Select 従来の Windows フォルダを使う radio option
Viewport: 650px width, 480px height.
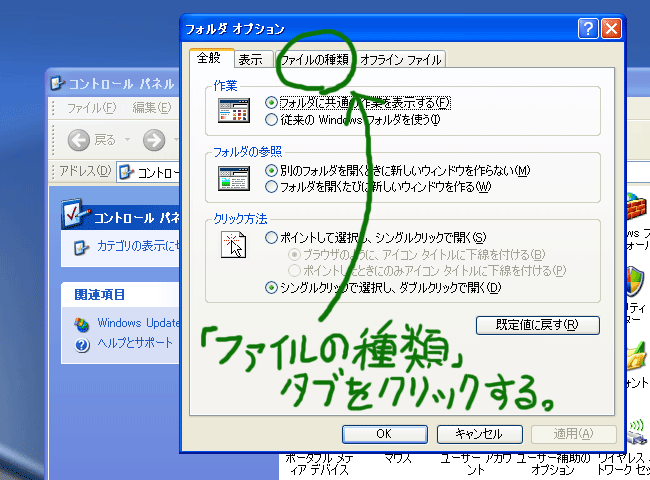[x=272, y=120]
